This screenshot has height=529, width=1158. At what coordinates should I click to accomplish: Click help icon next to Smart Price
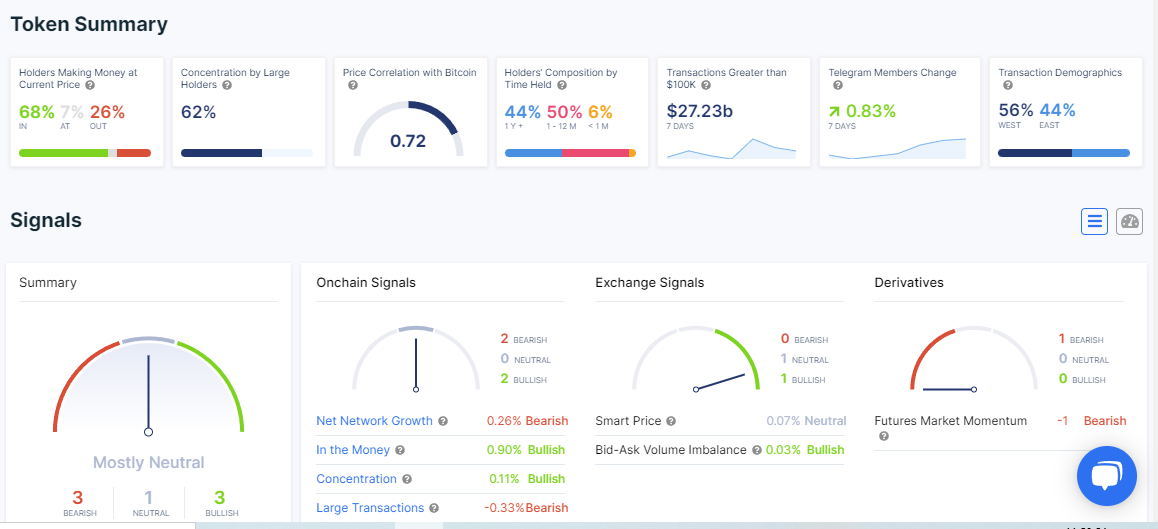tap(671, 422)
